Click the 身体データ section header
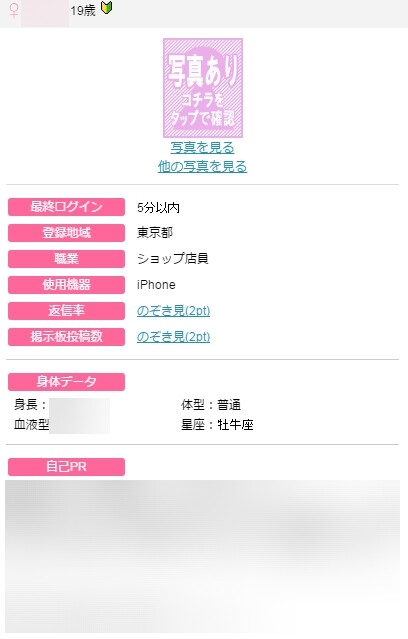 [x=66, y=382]
